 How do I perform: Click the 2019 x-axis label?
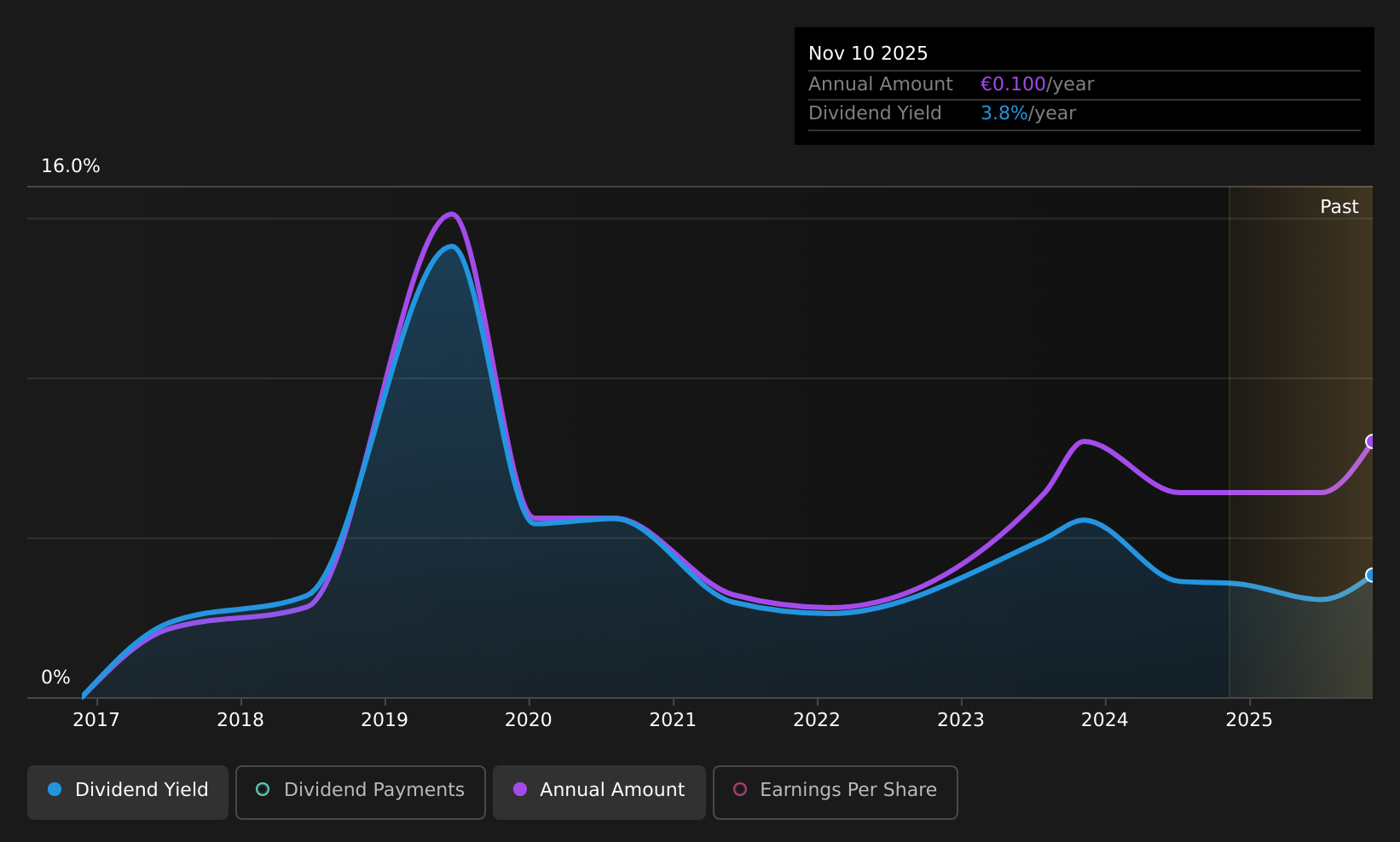[x=385, y=720]
